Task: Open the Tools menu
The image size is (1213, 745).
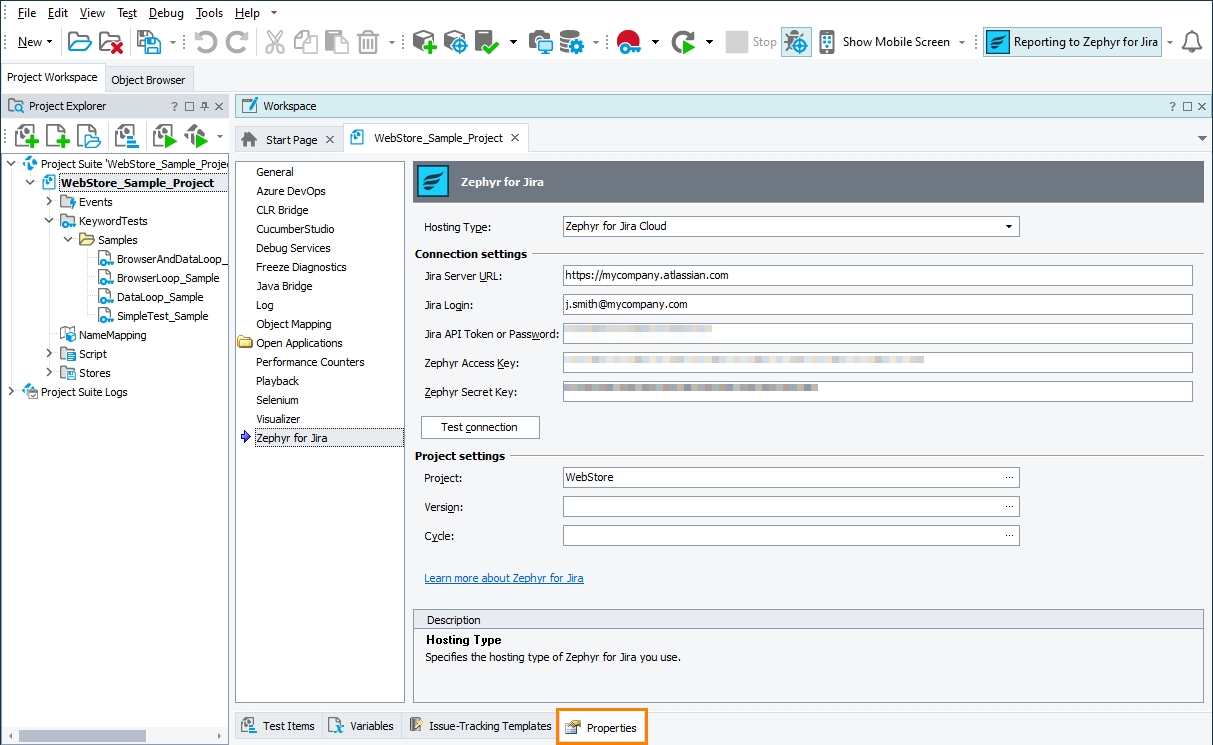Action: pyautogui.click(x=209, y=13)
